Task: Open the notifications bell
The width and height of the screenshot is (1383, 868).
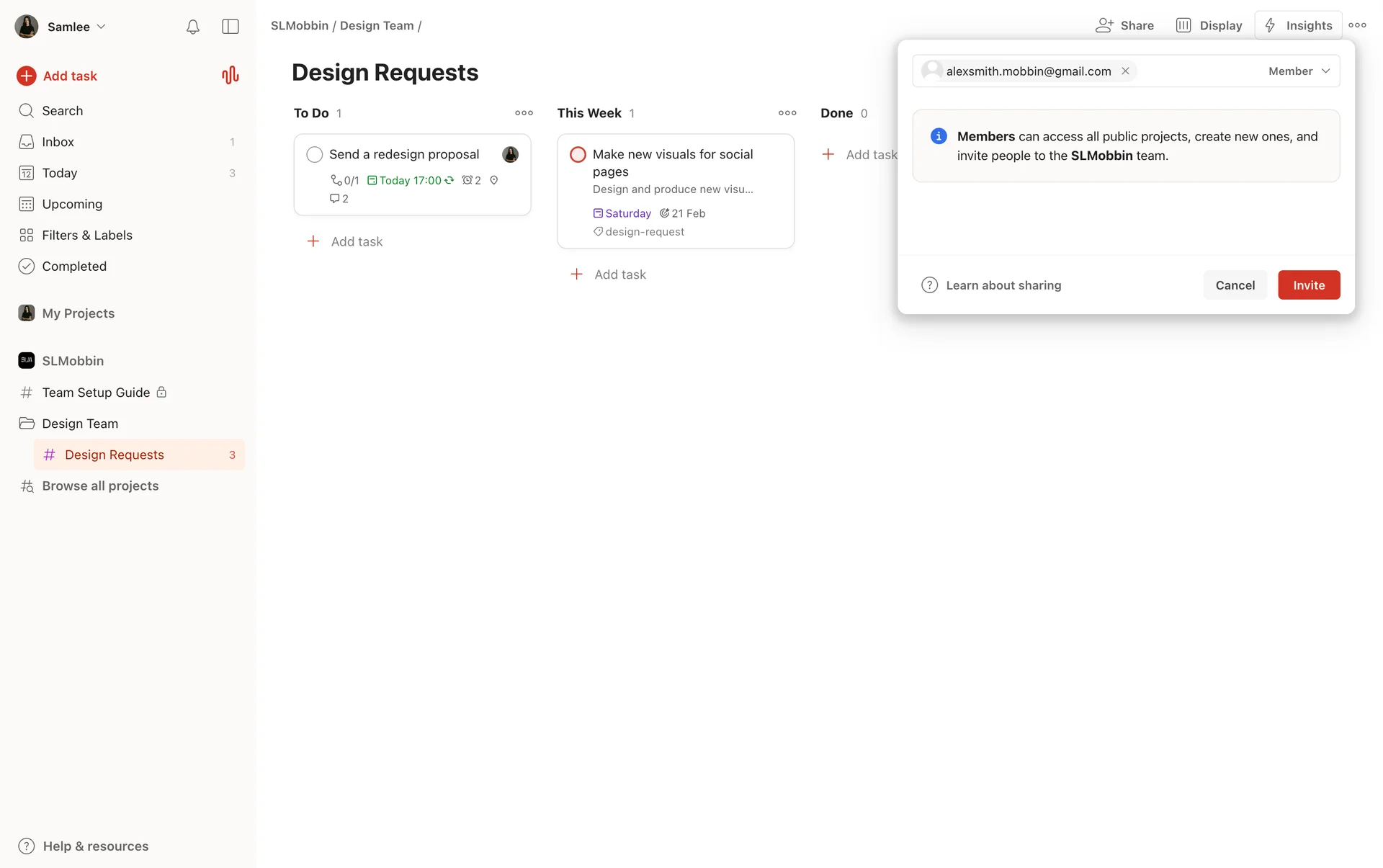Action: (192, 27)
